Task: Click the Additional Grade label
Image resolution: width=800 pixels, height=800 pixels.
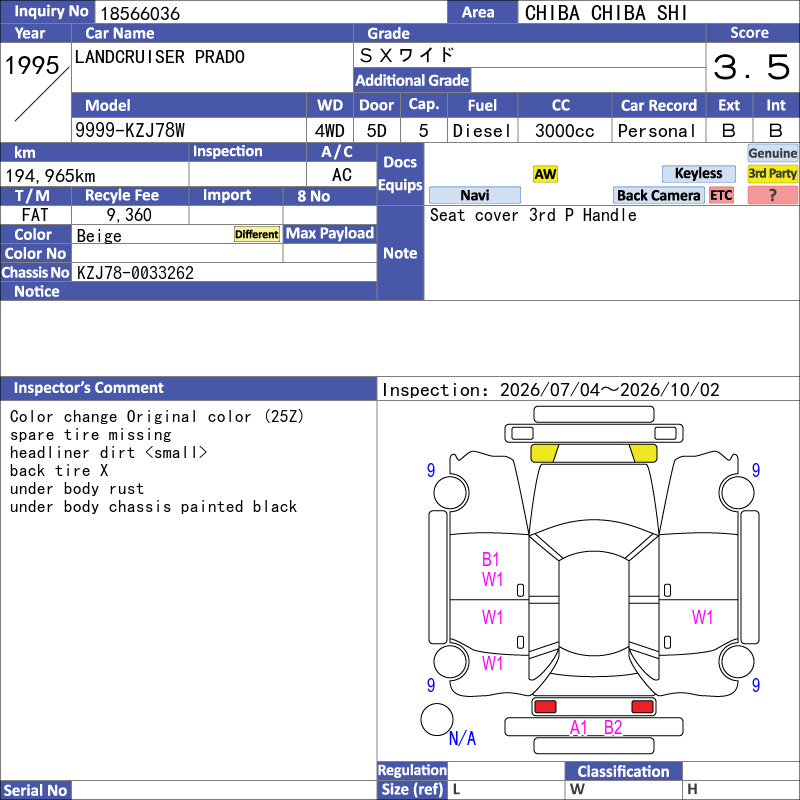Action: pos(412,80)
